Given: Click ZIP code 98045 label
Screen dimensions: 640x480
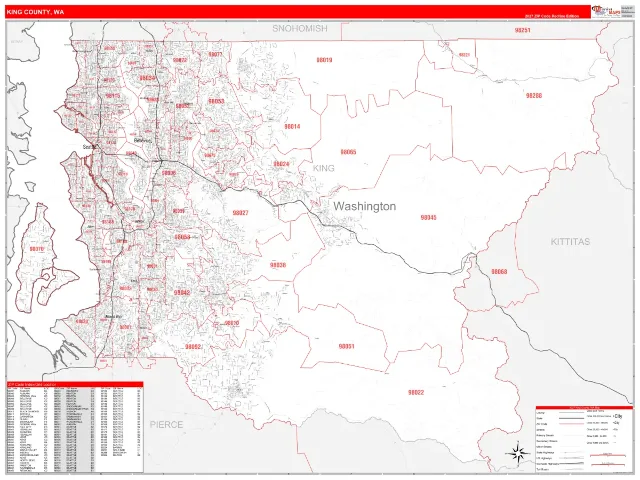Looking at the screenshot, I should [429, 218].
